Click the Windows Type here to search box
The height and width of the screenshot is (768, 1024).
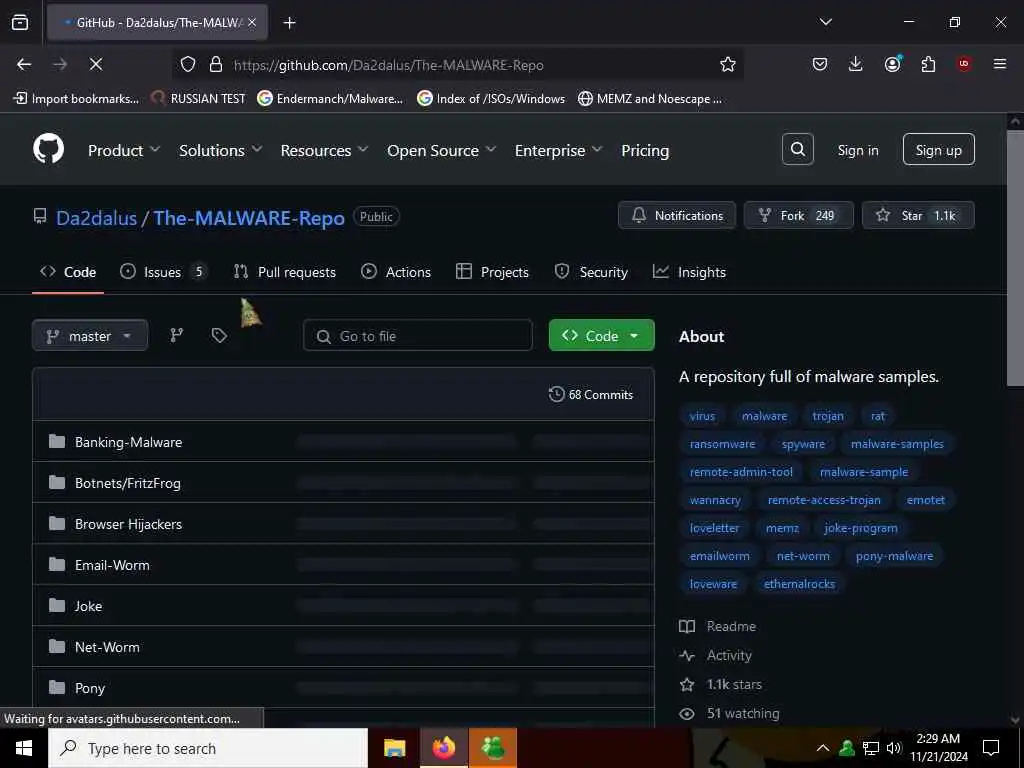208,748
